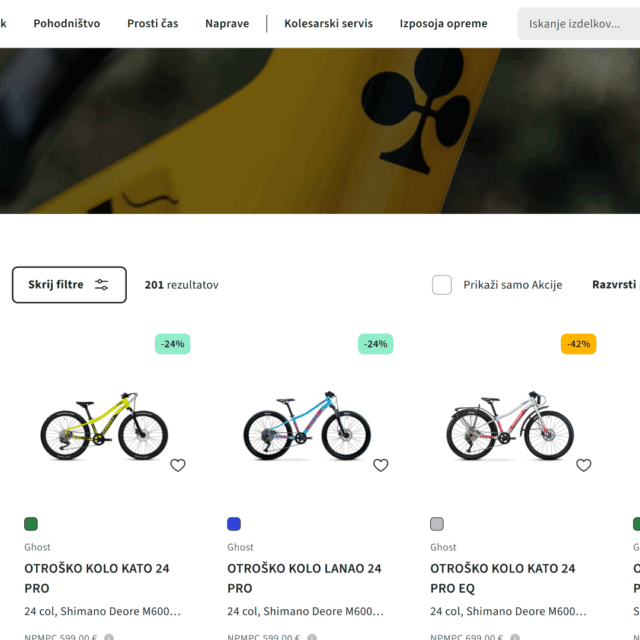Add Kato 24 Pro to wishlist heart
640x640 pixels.
pos(177,465)
